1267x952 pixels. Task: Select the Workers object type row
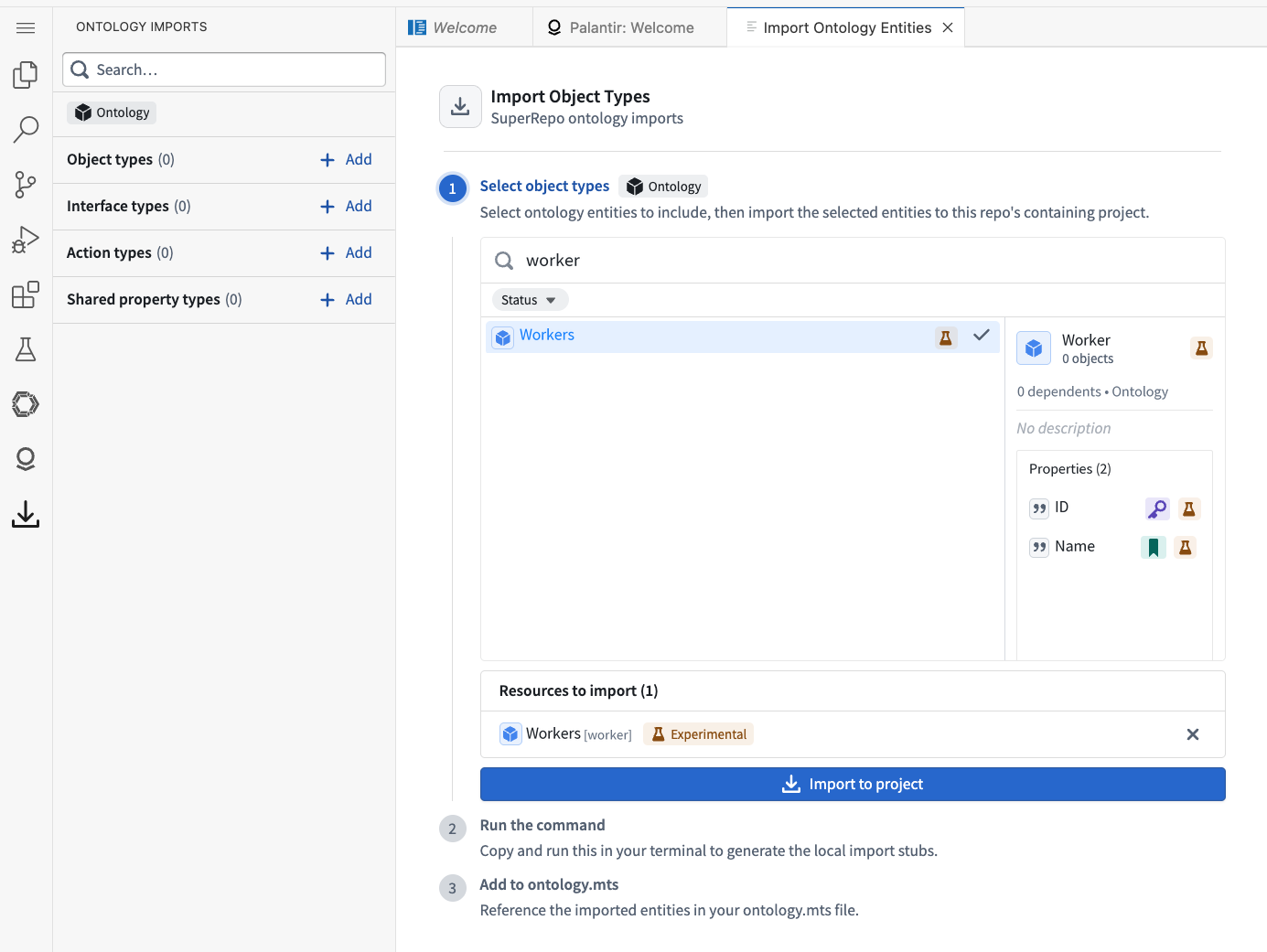[742, 337]
